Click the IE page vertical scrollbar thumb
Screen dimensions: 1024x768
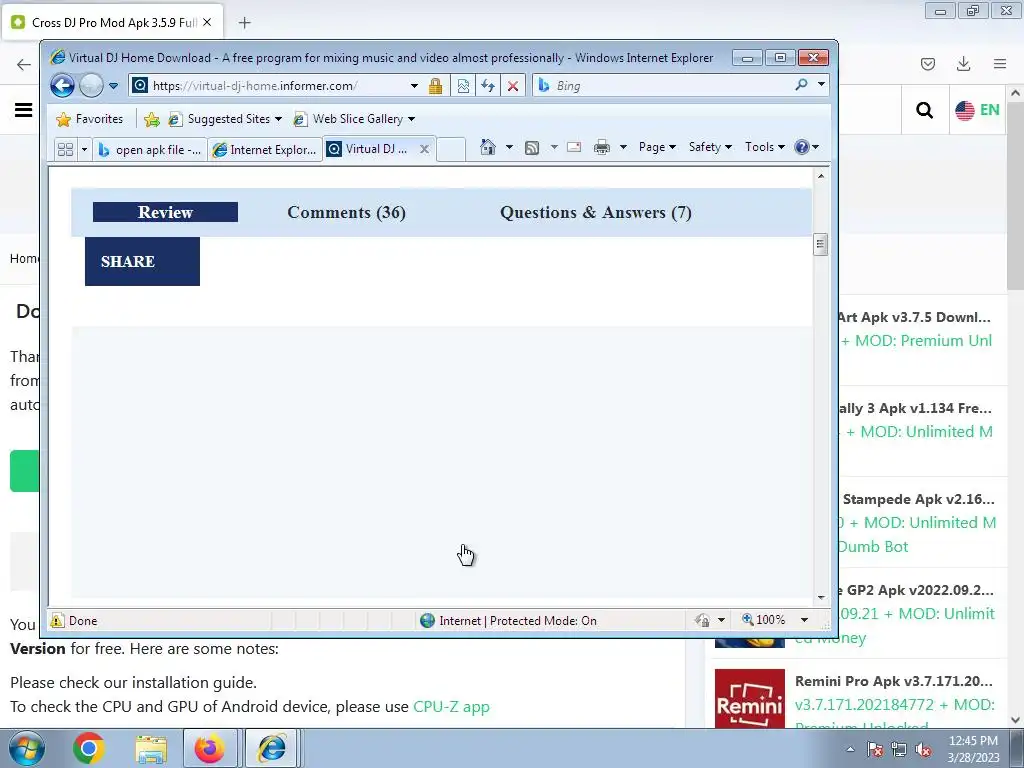point(821,244)
